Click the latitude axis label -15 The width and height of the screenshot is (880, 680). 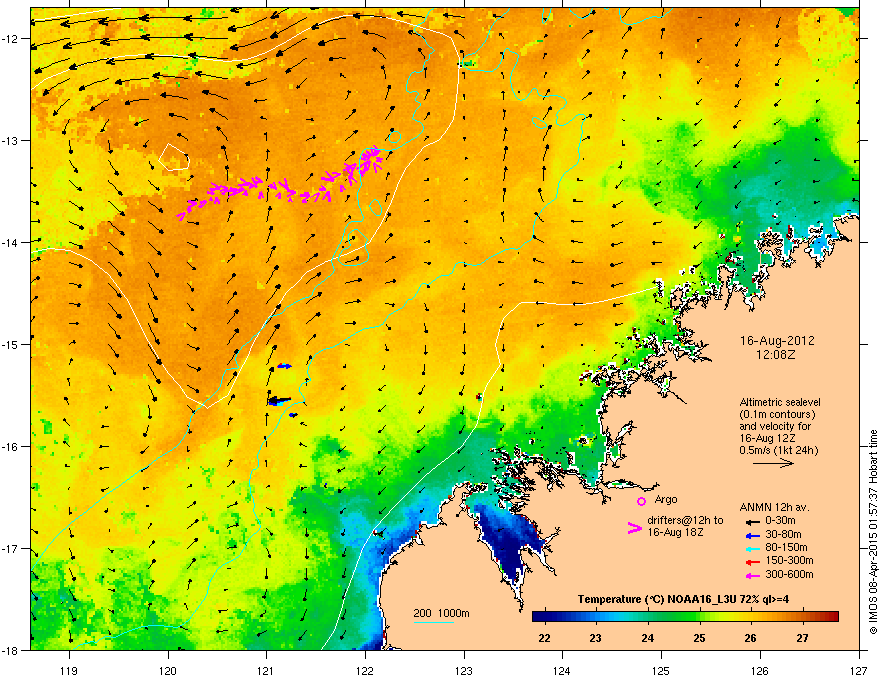(11, 344)
